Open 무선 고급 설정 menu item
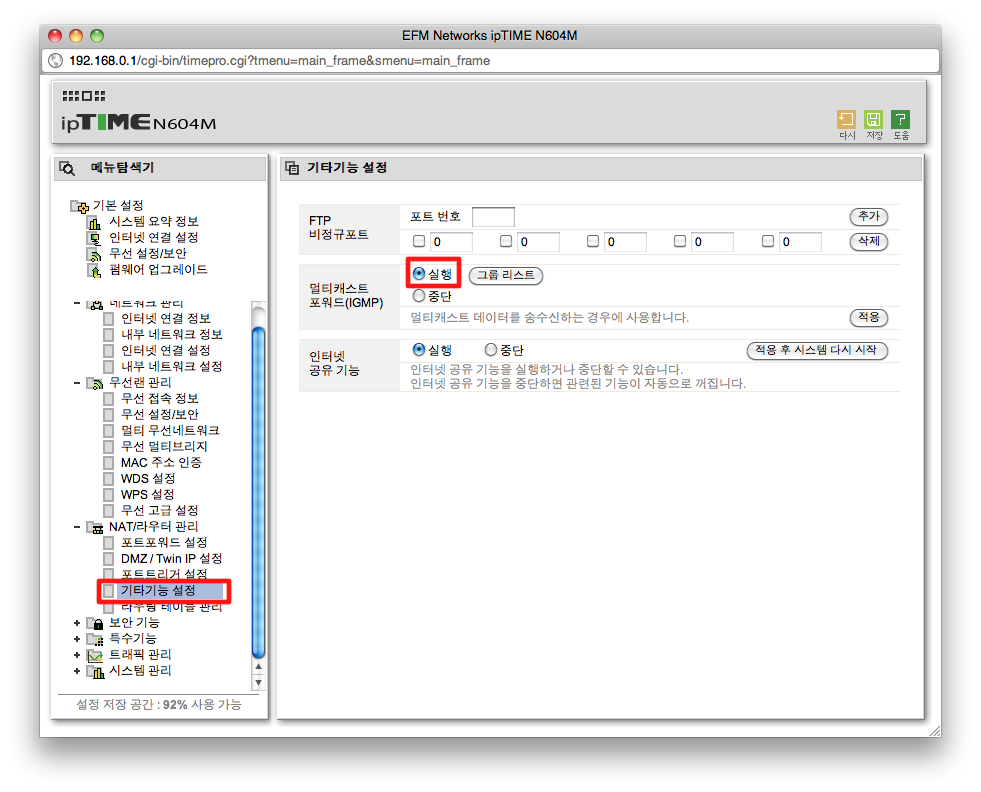The height and width of the screenshot is (792, 981). point(160,511)
